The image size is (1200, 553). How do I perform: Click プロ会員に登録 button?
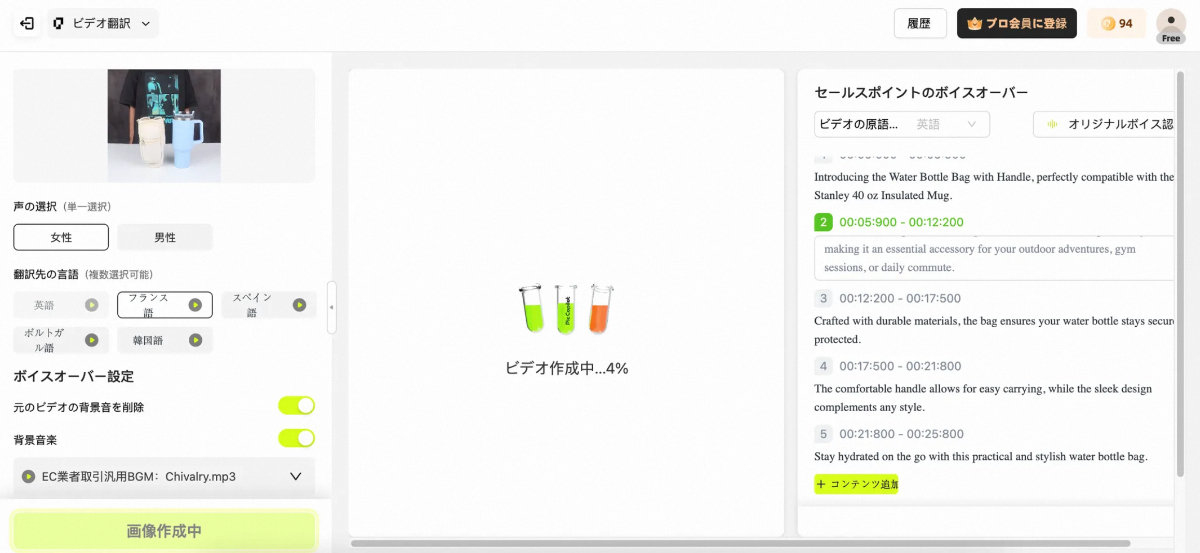(x=1016, y=23)
